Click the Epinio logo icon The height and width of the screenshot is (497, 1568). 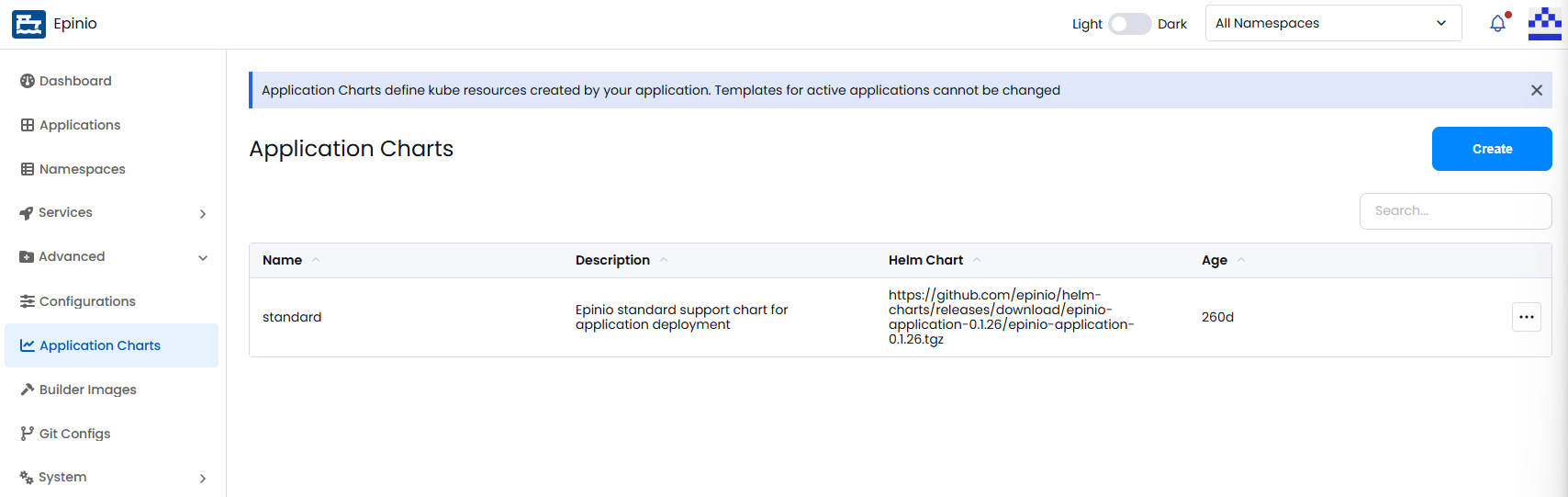point(28,24)
